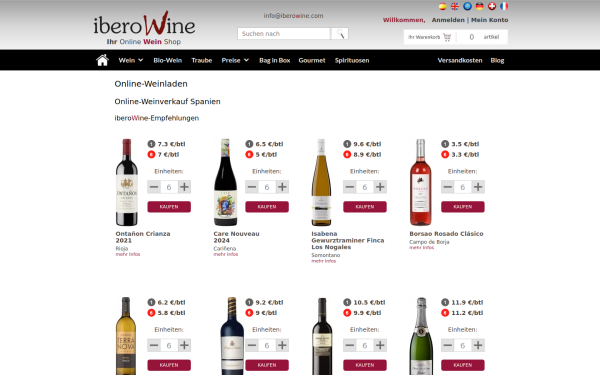Image resolution: width=600 pixels, height=375 pixels.
Task: Click the 'iberoWine-Empfehlungen' heading
Action: [157, 118]
